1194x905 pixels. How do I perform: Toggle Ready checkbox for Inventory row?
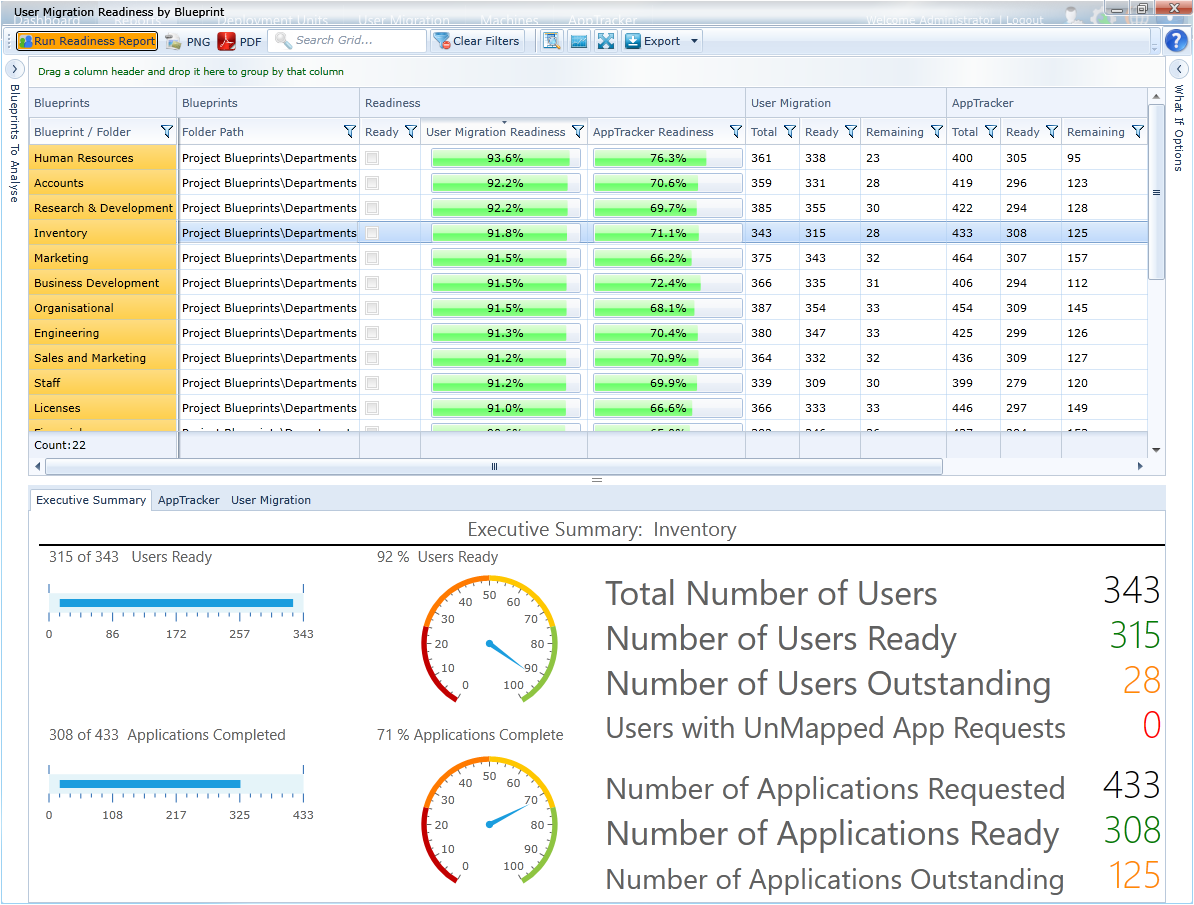point(372,233)
